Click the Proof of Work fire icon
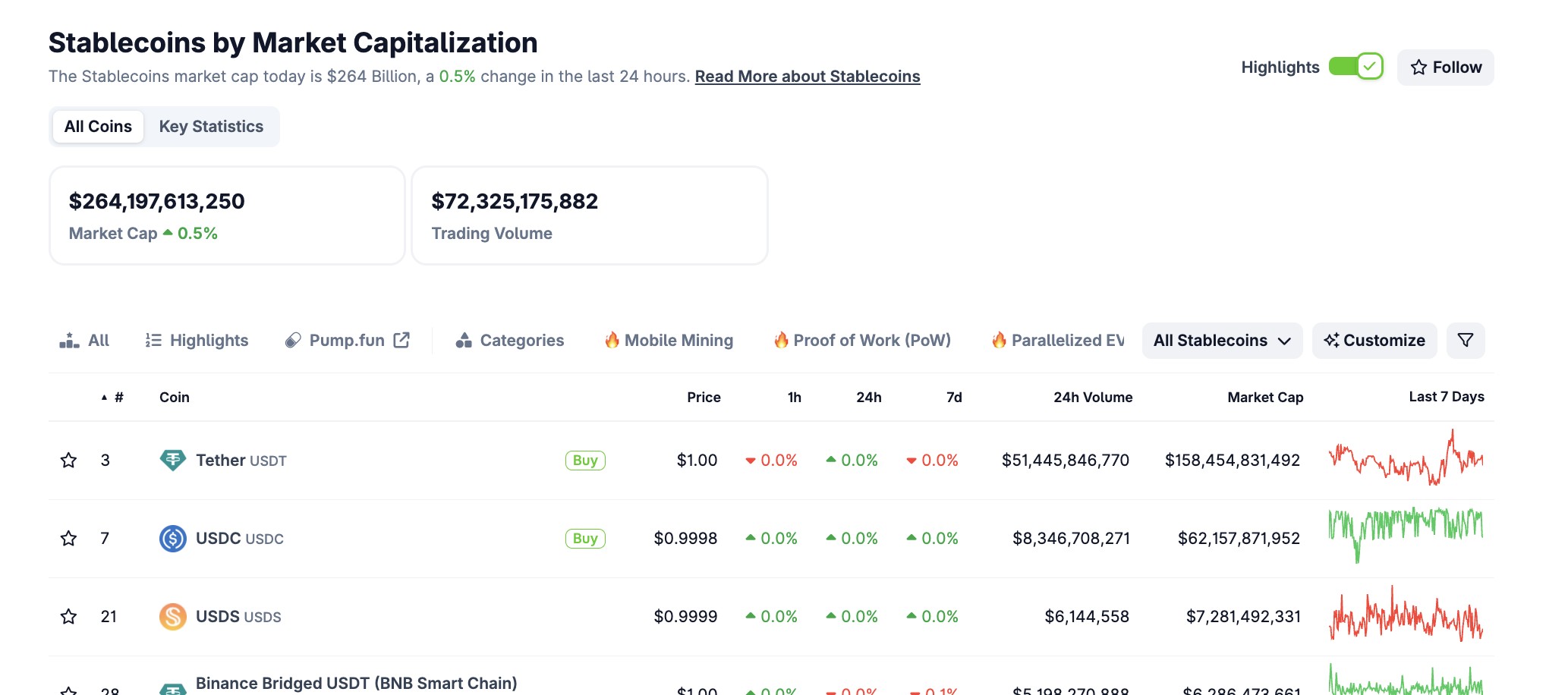The image size is (1568, 695). pos(781,339)
